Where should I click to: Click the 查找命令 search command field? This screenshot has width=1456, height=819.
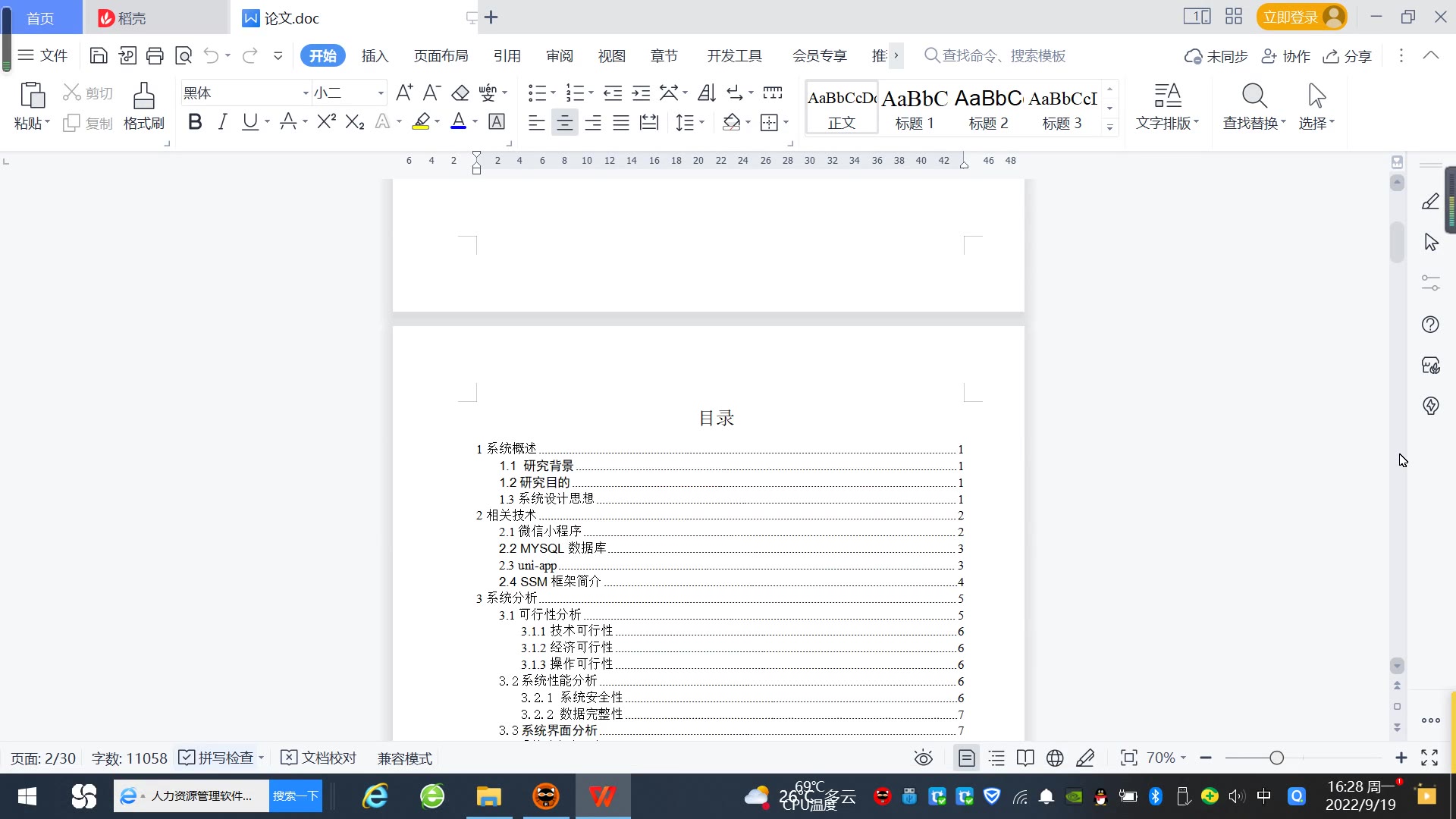click(1003, 55)
